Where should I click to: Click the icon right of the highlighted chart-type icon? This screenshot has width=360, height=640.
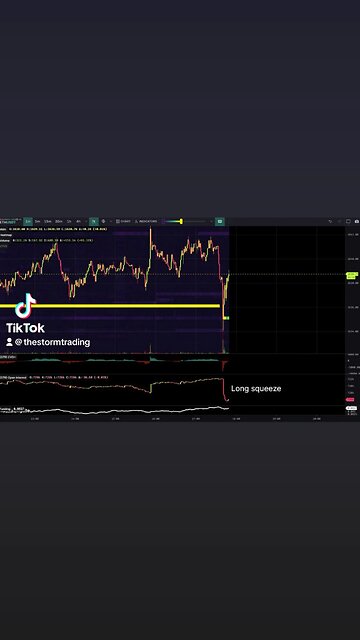[103, 221]
